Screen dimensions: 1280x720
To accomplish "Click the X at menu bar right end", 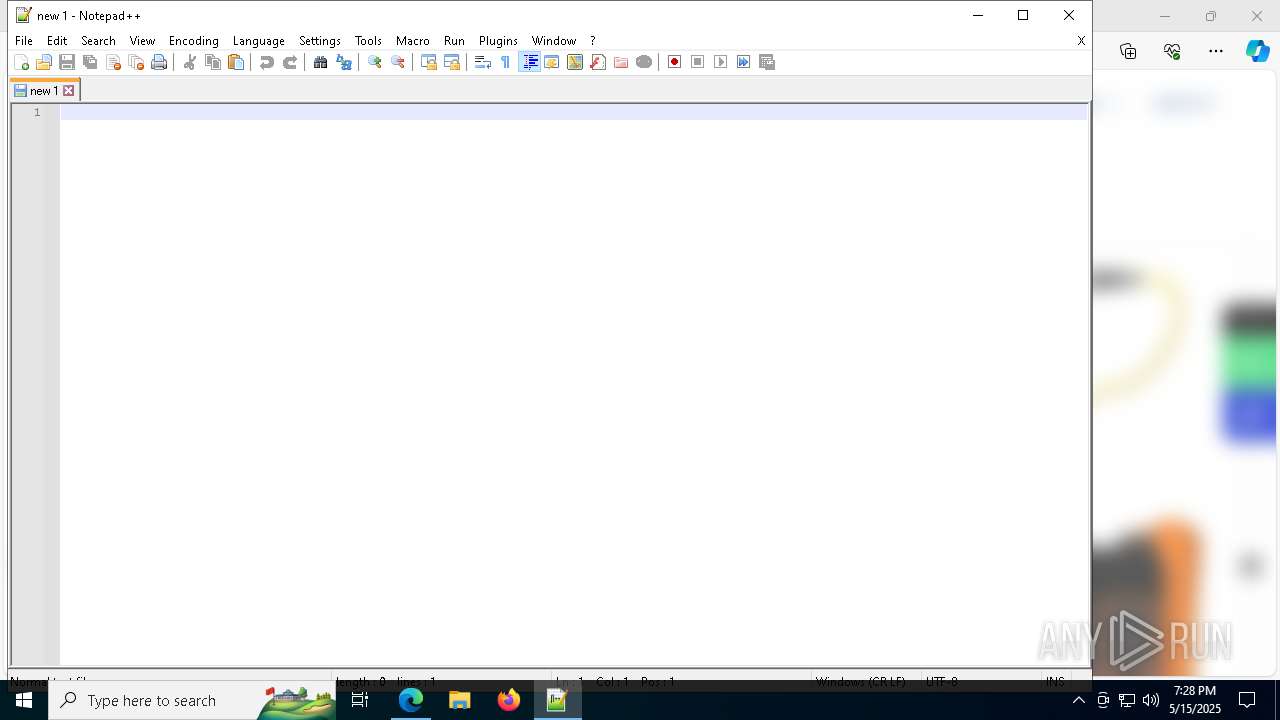I will click(1081, 41).
